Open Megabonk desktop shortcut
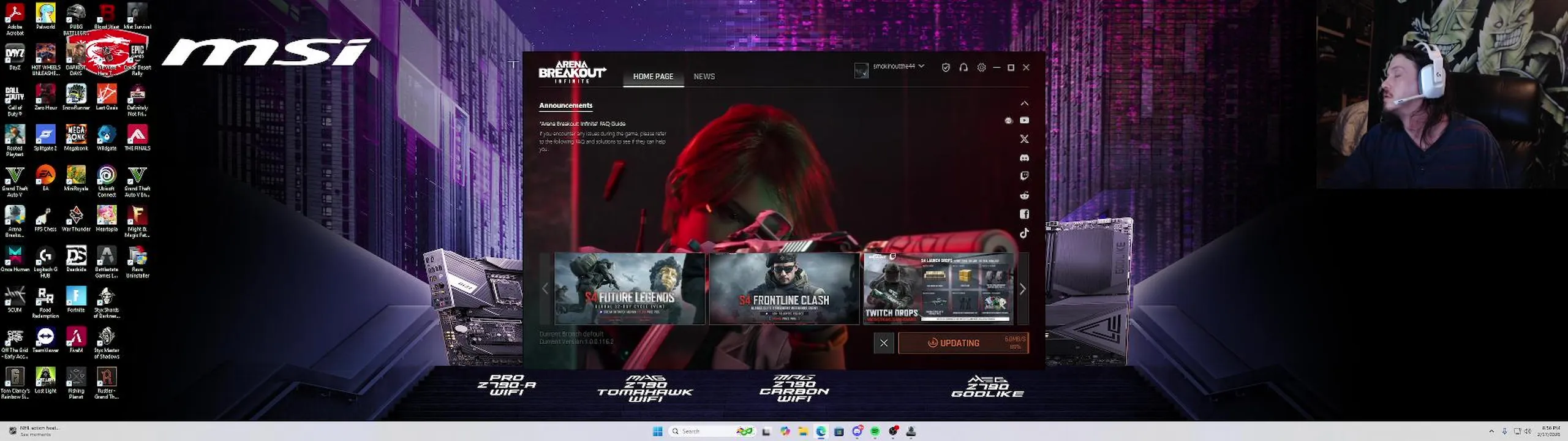The width and height of the screenshot is (1568, 441). click(x=76, y=138)
